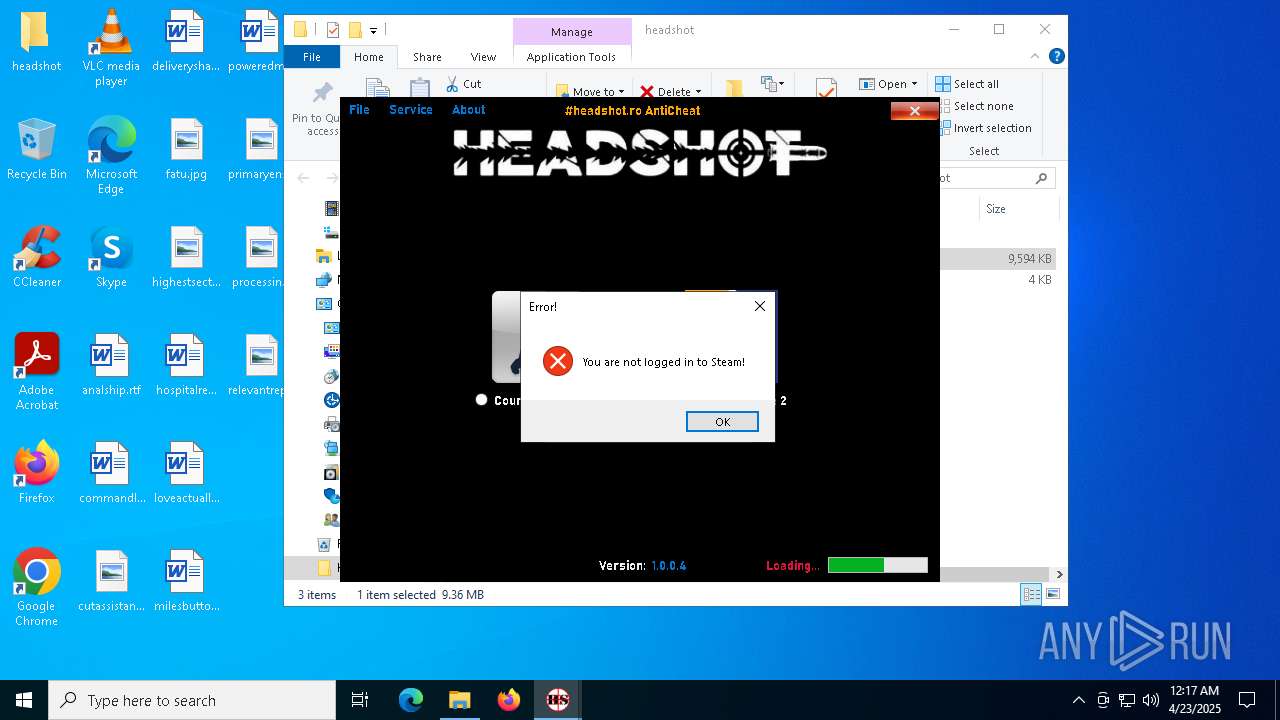Image resolution: width=1280 pixels, height=720 pixels.
Task: Open Adobe Acrobat desktop shortcut
Action: tap(36, 371)
